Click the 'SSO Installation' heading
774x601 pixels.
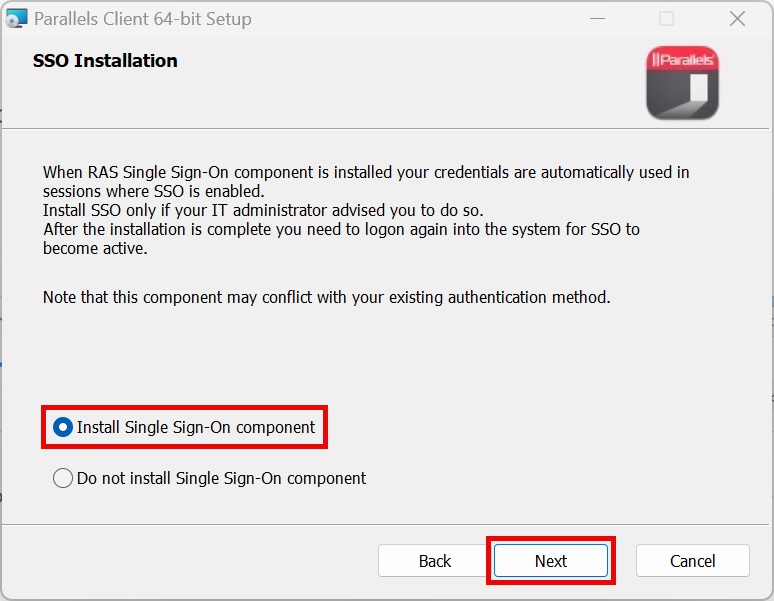(x=105, y=61)
